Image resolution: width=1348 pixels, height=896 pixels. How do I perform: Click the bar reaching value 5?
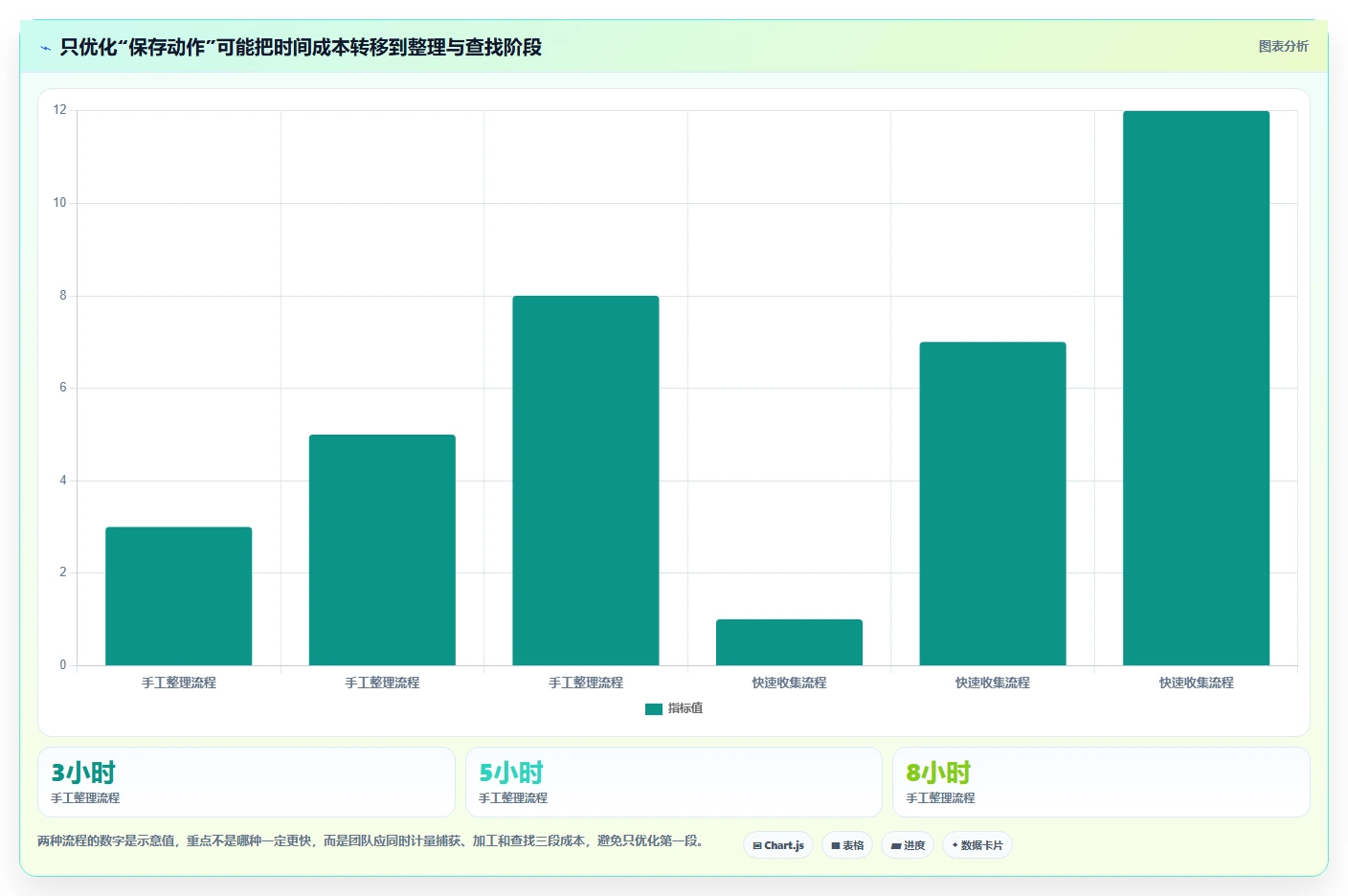(382, 549)
